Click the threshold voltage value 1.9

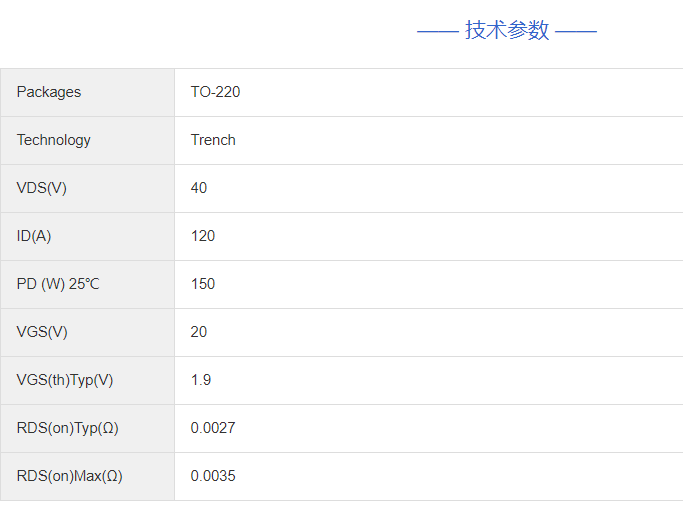(201, 380)
